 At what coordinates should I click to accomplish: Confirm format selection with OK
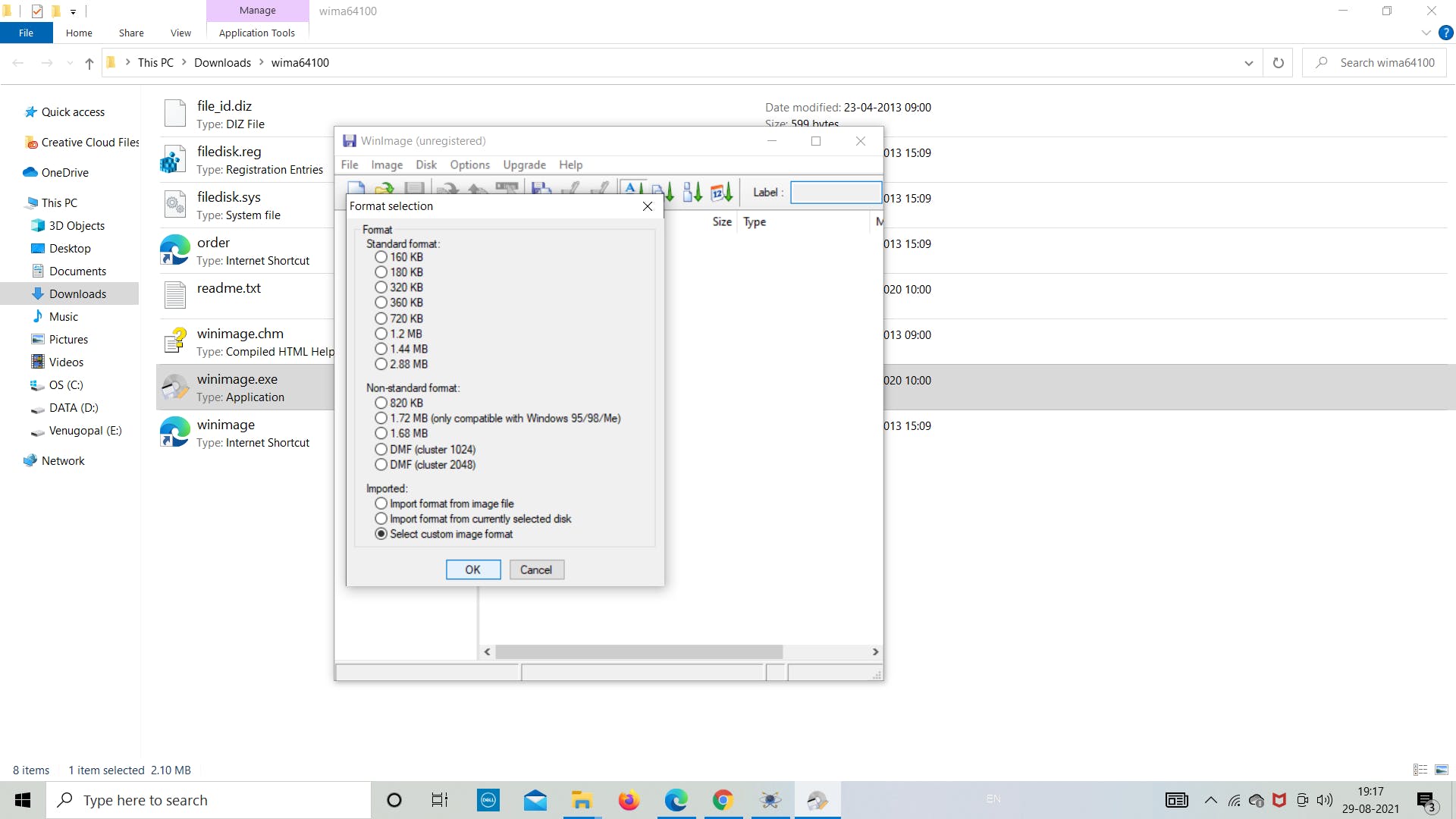click(473, 570)
